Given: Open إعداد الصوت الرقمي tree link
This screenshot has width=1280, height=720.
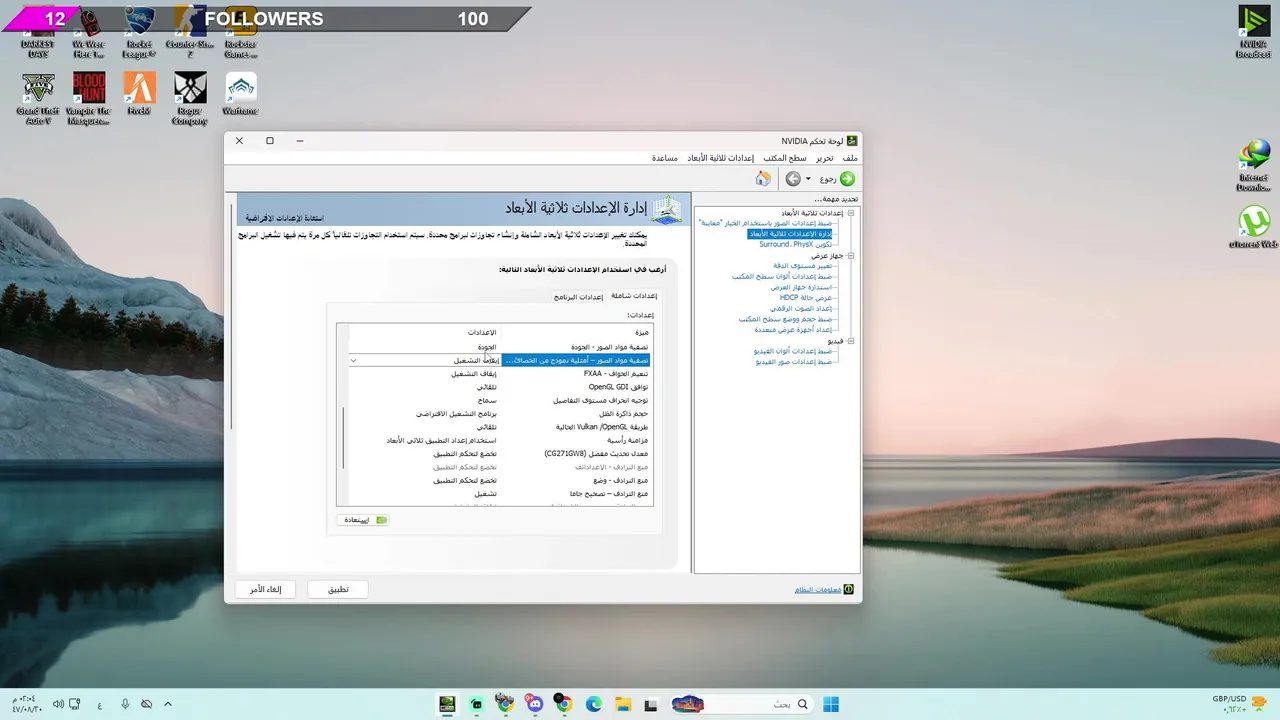Looking at the screenshot, I should 801,308.
